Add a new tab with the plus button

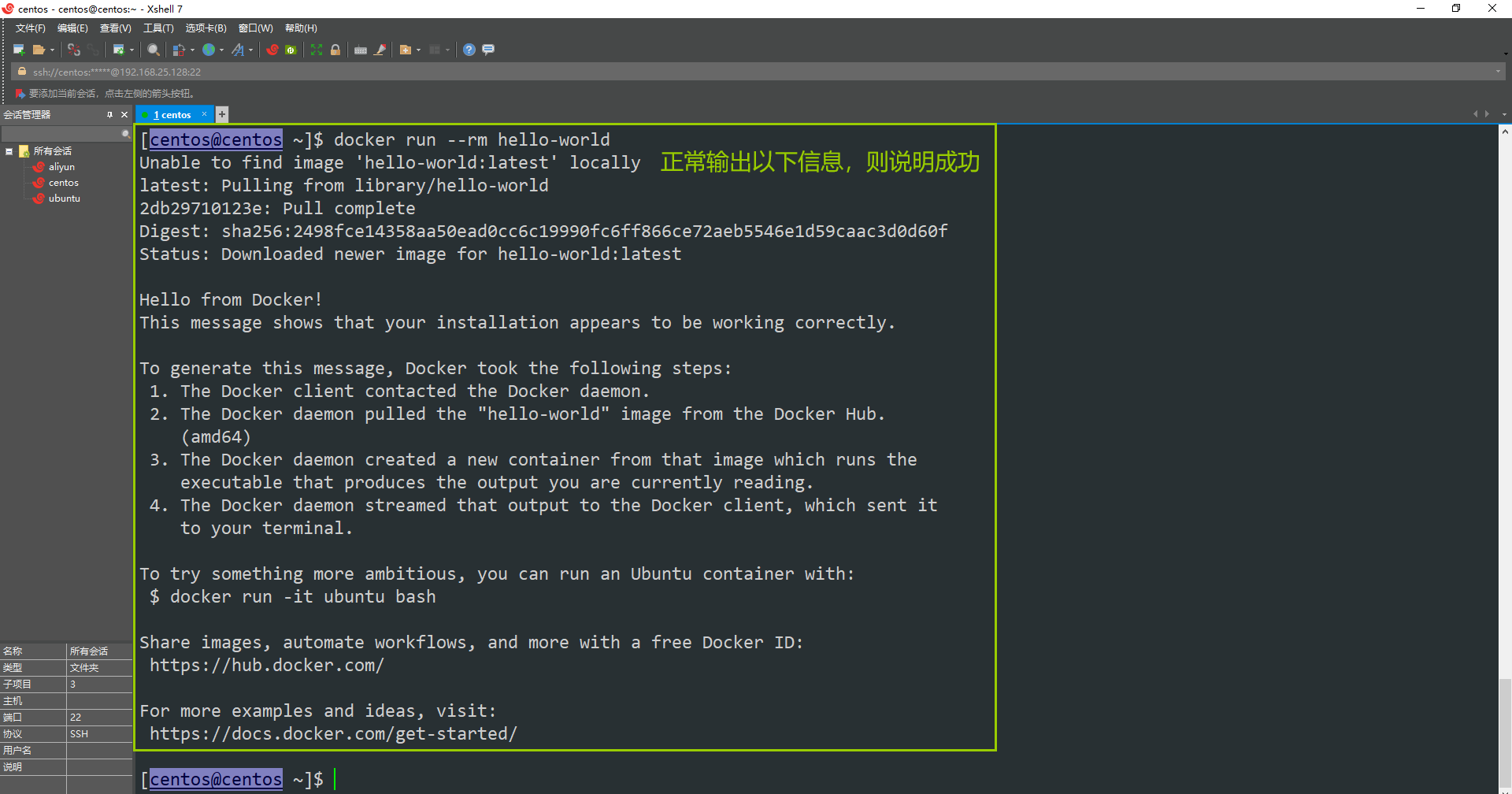coord(222,114)
